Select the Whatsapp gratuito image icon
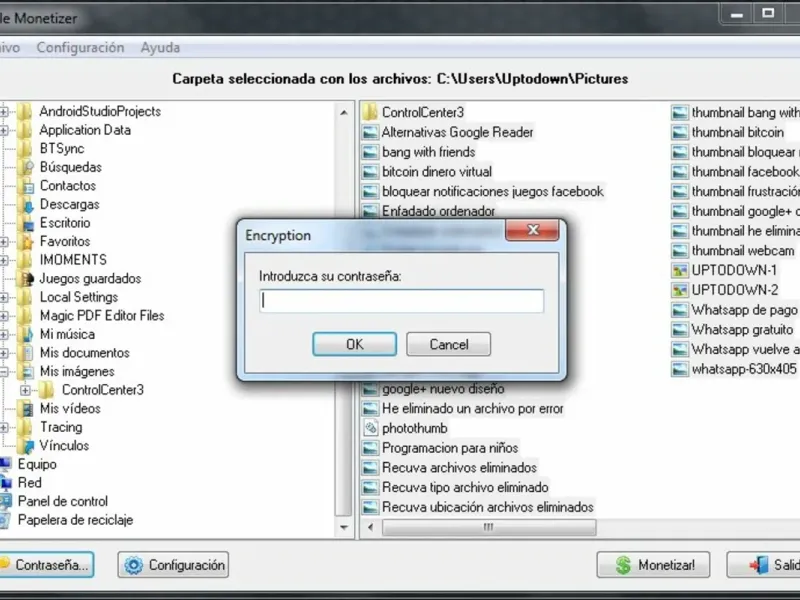Image resolution: width=800 pixels, height=600 pixels. click(x=680, y=330)
